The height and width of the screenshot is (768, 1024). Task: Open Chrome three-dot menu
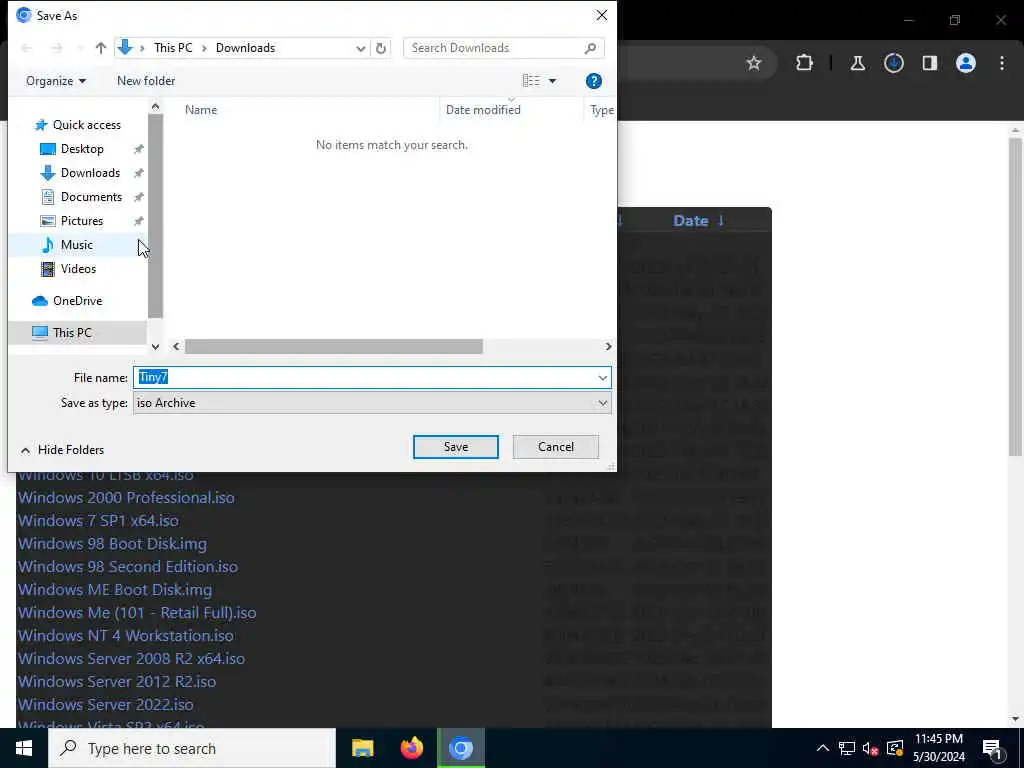tap(1002, 63)
